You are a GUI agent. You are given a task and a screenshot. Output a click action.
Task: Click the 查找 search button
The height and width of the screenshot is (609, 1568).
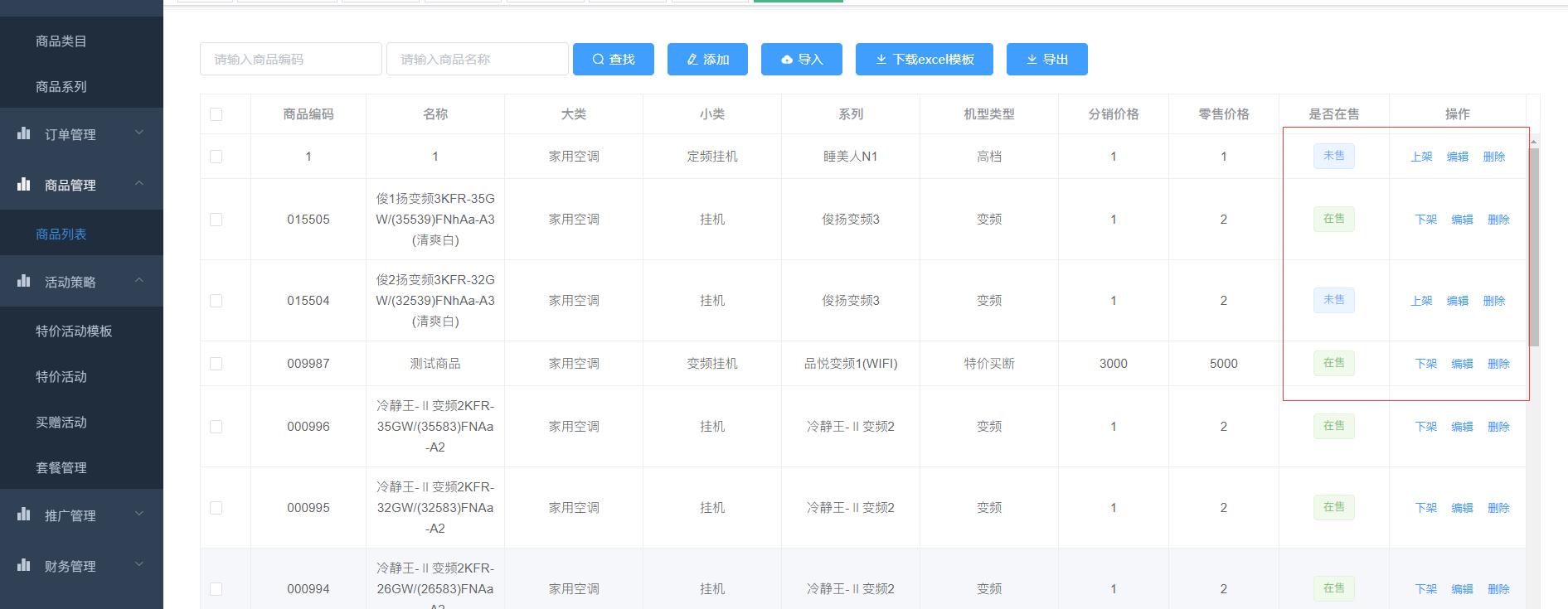pos(614,59)
